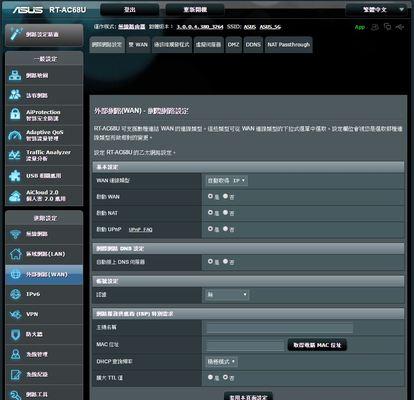Click the Reboot button at top

pyautogui.click(x=195, y=10)
